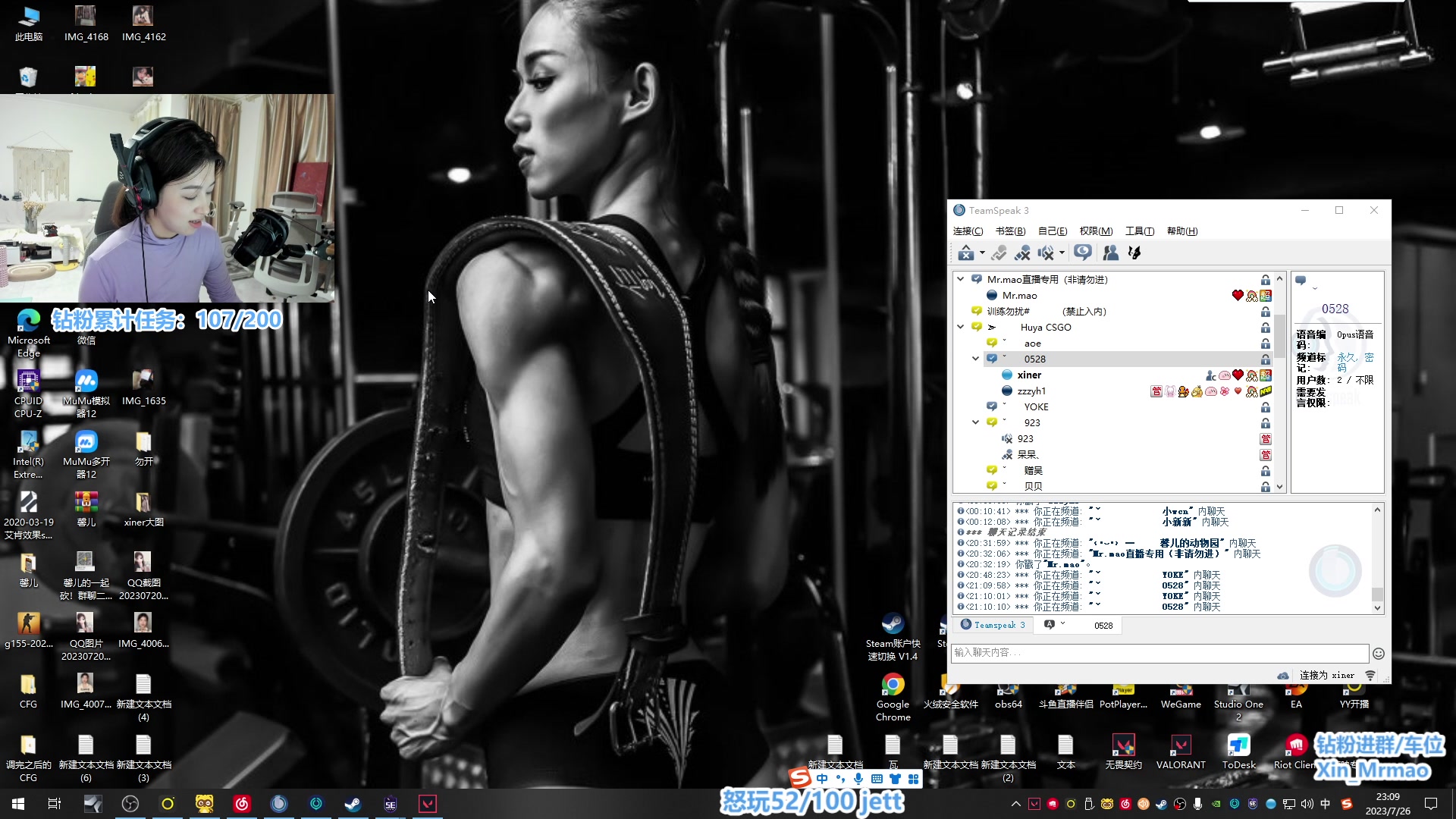Select the 贝贝 channel
This screenshot has height=819, width=1456.
(x=1033, y=487)
